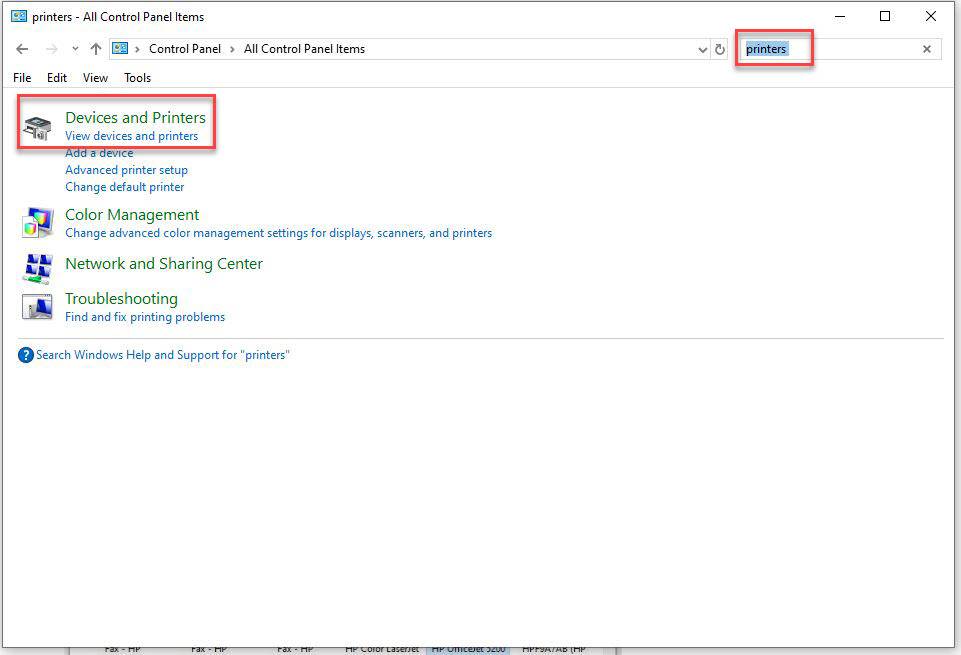Expand the Control Panel breadcrumb chevron

[233, 49]
